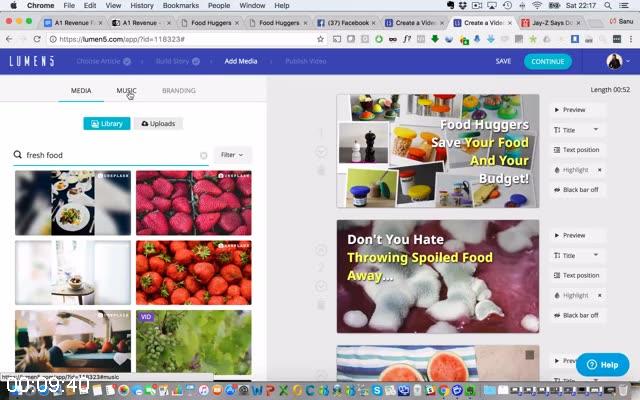Select the plated salad dishes photo
Viewport: 640px width, 400px height.
click(73, 203)
